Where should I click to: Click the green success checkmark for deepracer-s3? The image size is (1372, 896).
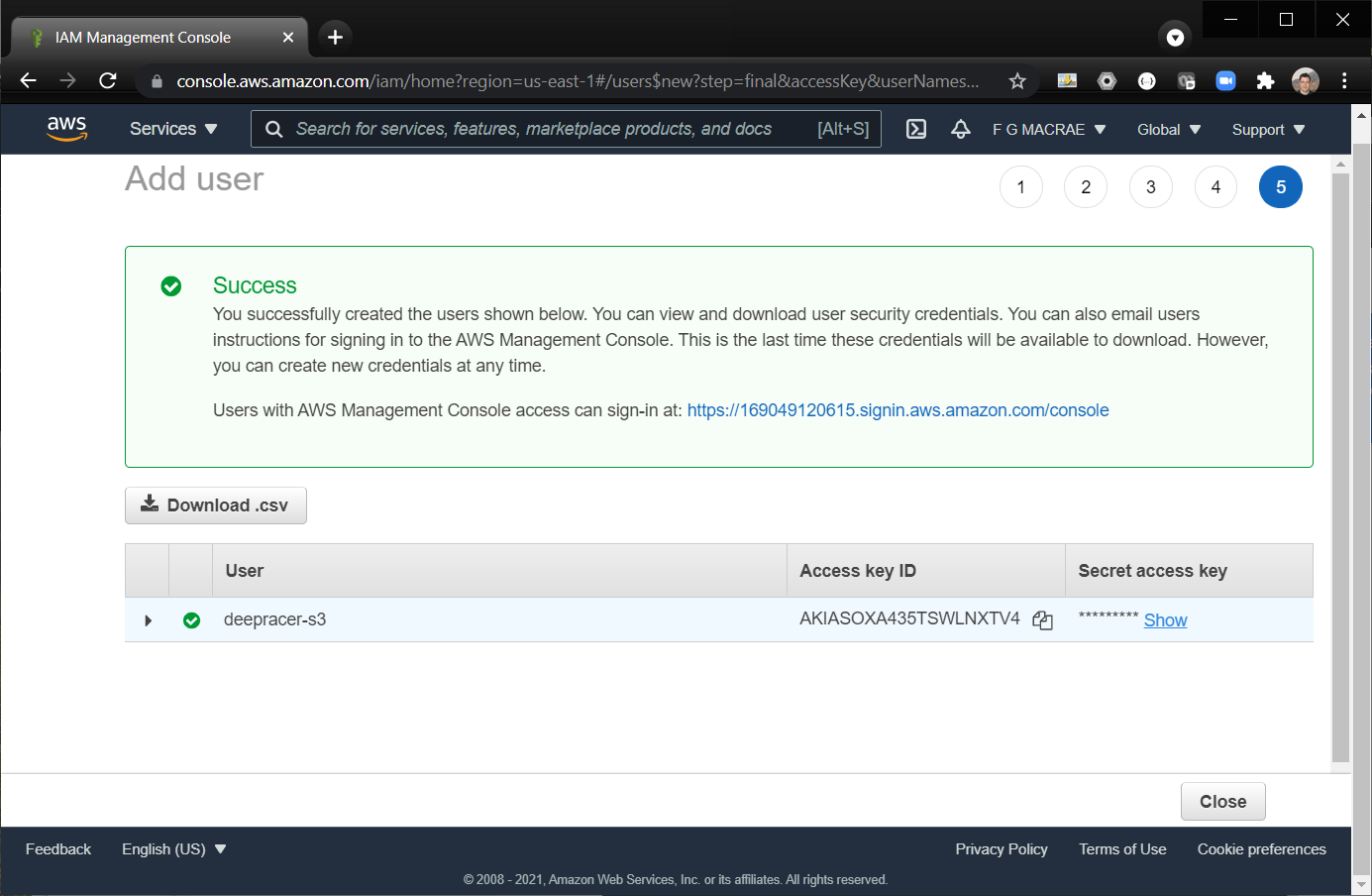191,620
